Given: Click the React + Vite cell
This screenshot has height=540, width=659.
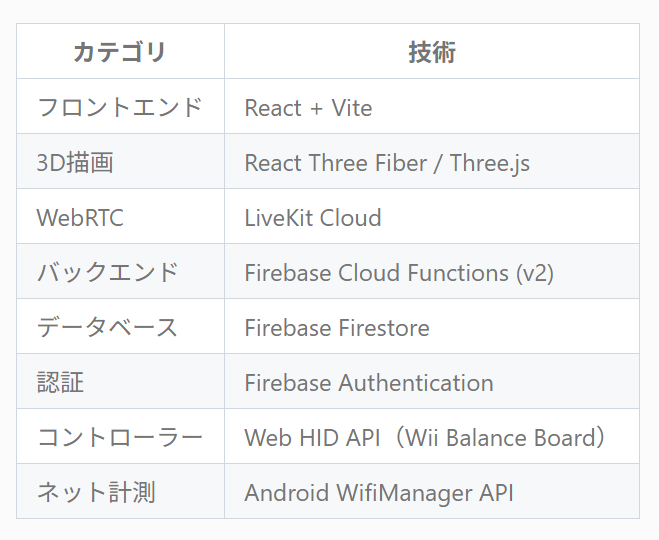Looking at the screenshot, I should tap(308, 108).
